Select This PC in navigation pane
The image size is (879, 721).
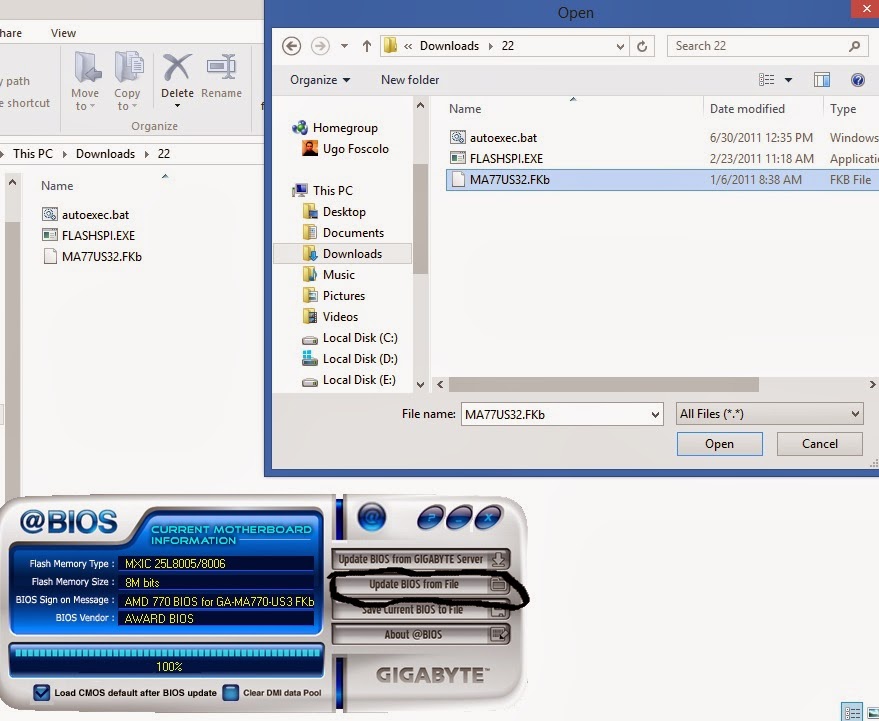(323, 191)
